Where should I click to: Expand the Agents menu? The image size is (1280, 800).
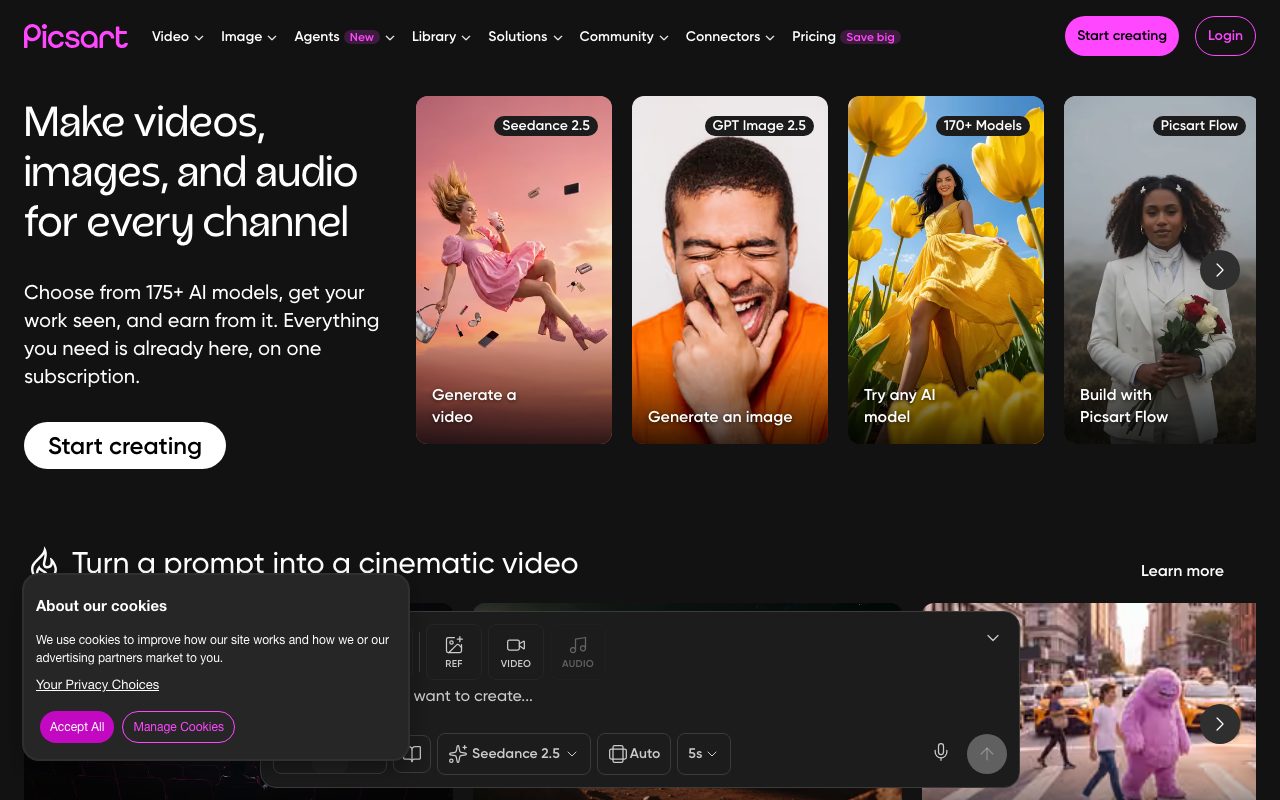point(344,36)
